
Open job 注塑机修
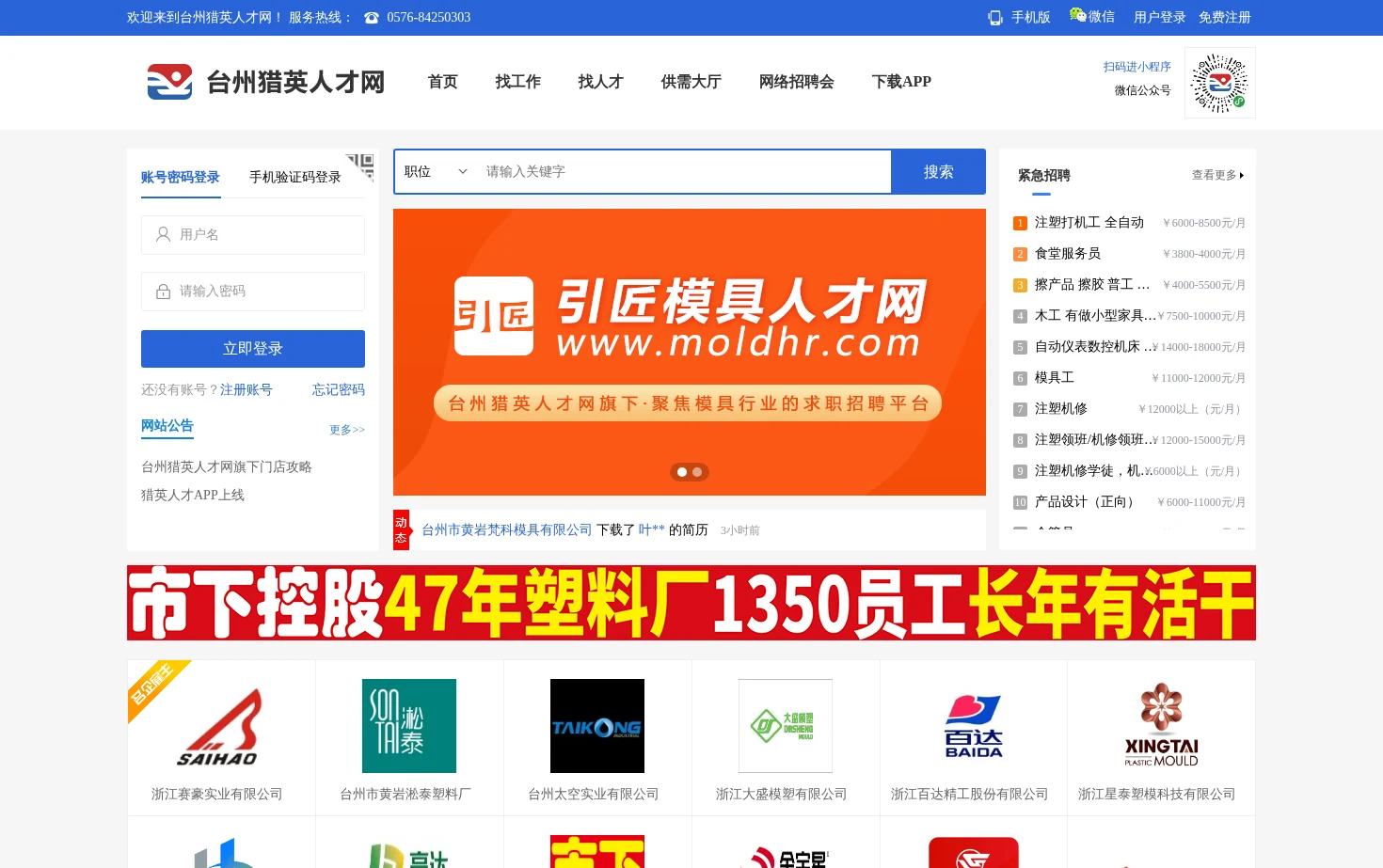point(1061,409)
